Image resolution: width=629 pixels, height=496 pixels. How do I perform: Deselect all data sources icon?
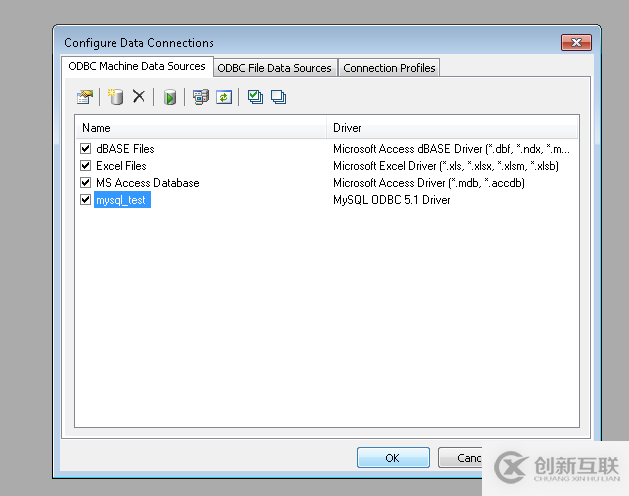point(278,97)
